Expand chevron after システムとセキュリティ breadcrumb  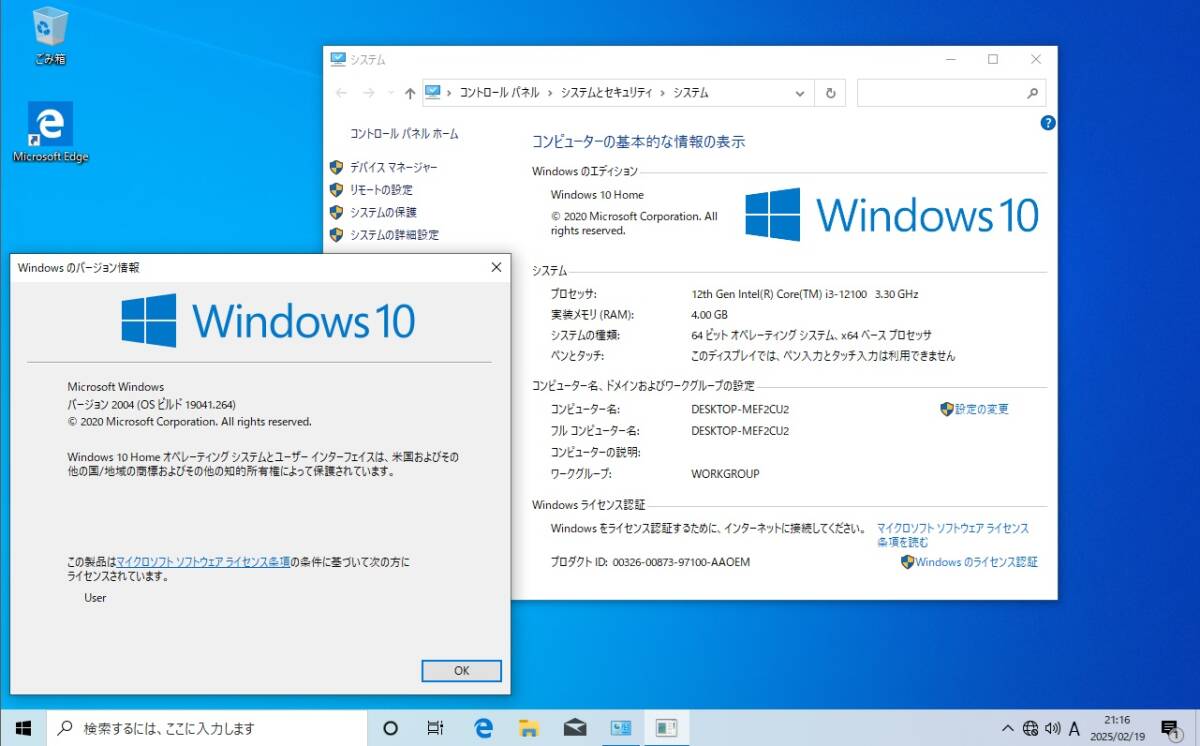pos(662,93)
